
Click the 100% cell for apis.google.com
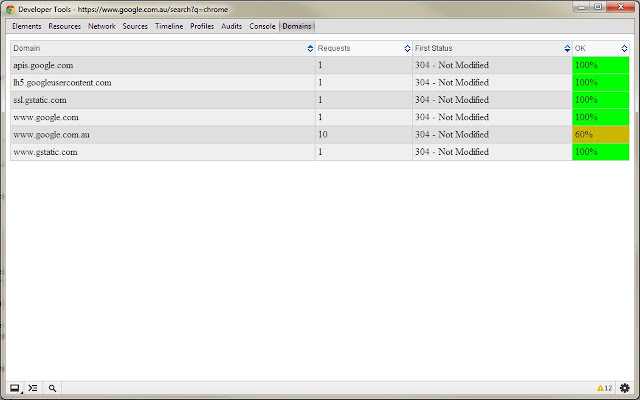coord(601,65)
